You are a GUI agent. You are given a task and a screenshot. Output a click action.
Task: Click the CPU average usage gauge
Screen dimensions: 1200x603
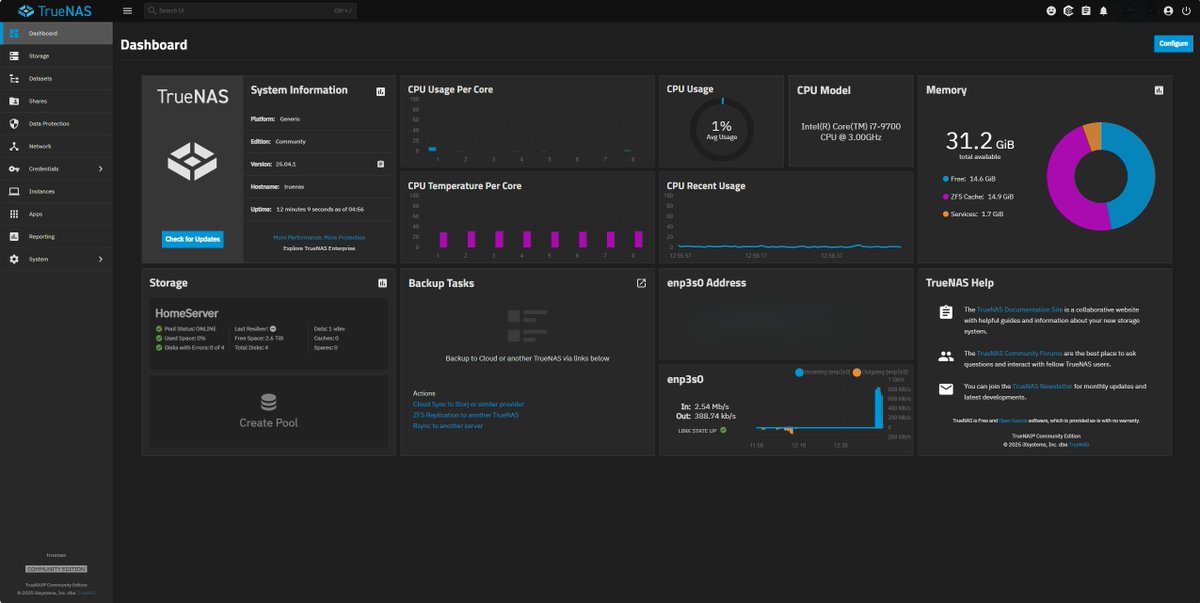pyautogui.click(x=722, y=129)
